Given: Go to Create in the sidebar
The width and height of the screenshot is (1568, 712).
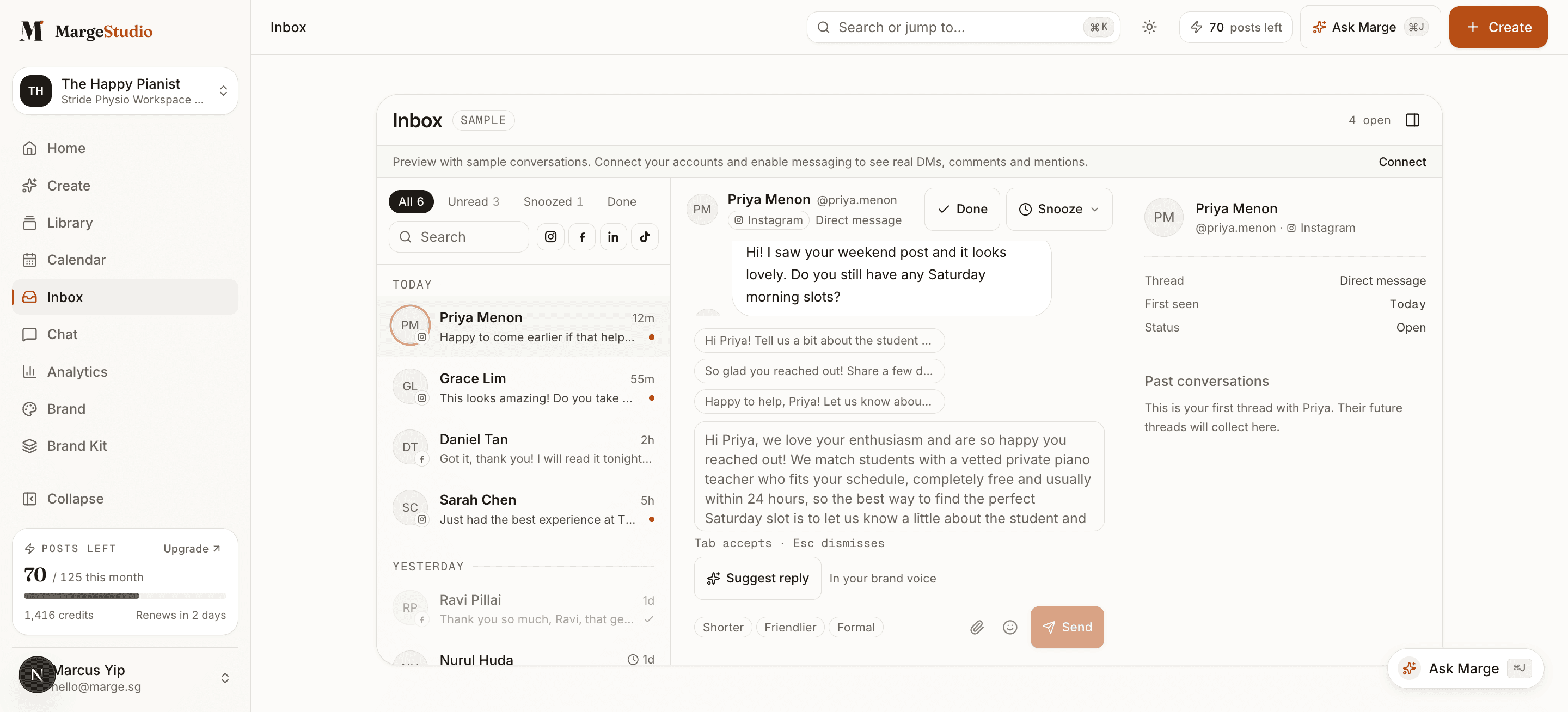Looking at the screenshot, I should coord(125,186).
